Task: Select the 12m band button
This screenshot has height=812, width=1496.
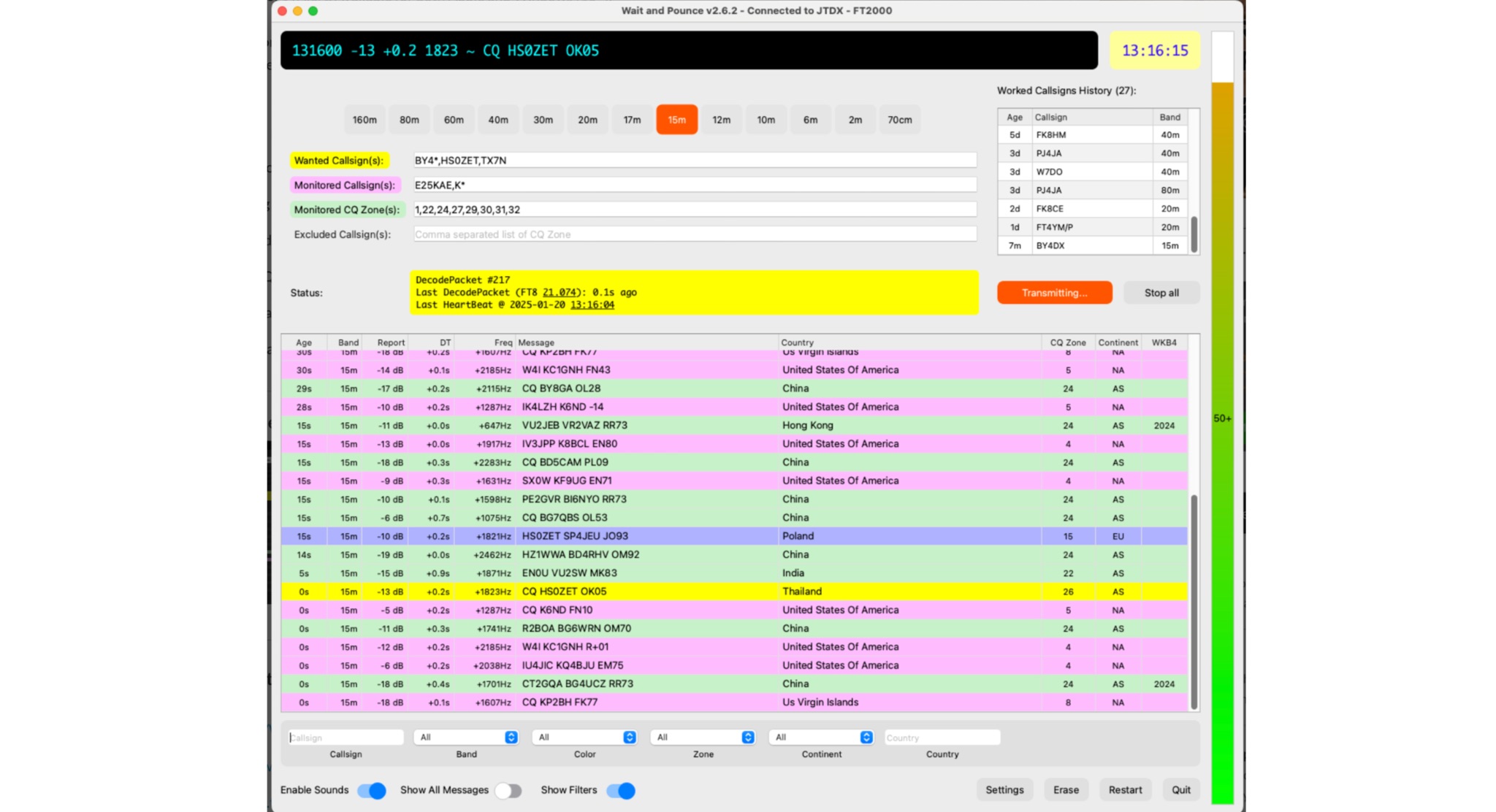Action: coord(721,120)
